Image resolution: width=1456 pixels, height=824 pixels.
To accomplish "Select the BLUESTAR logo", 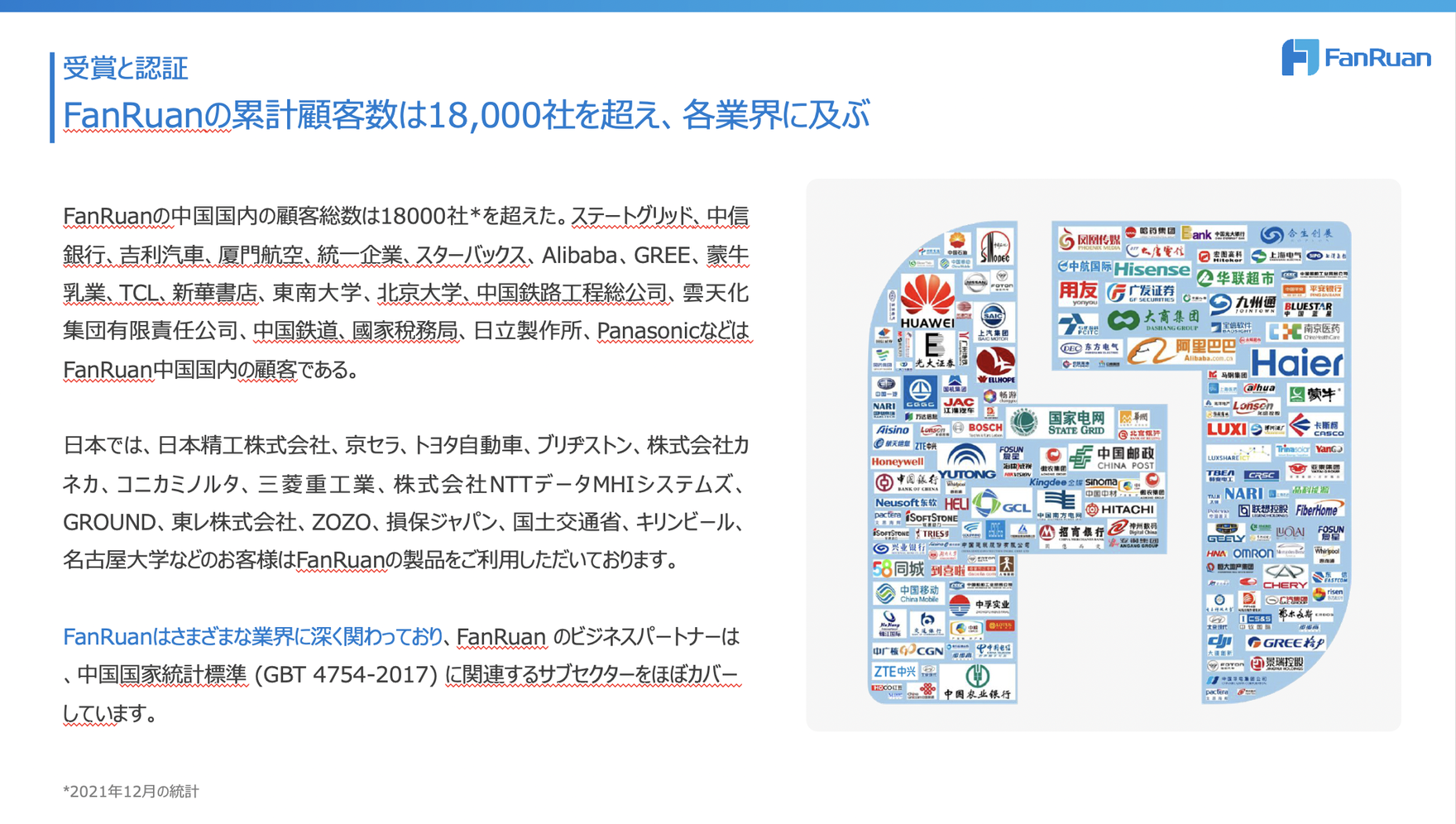I will point(1307,309).
